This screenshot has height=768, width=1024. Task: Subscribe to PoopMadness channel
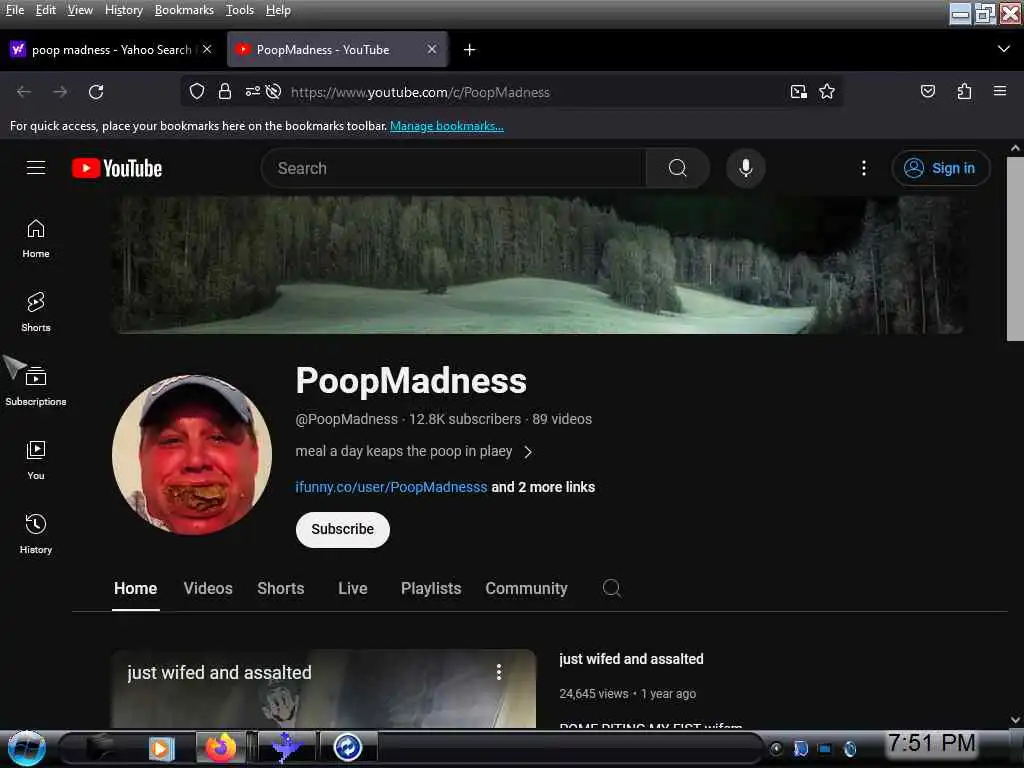point(342,529)
